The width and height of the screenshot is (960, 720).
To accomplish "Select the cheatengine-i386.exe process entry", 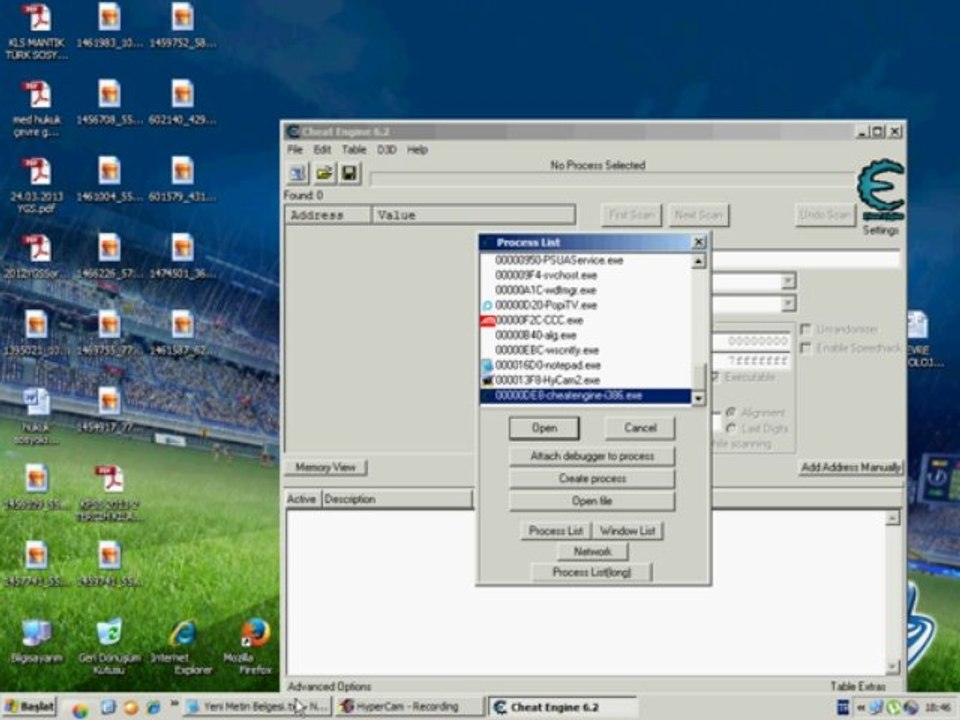I will (x=586, y=396).
